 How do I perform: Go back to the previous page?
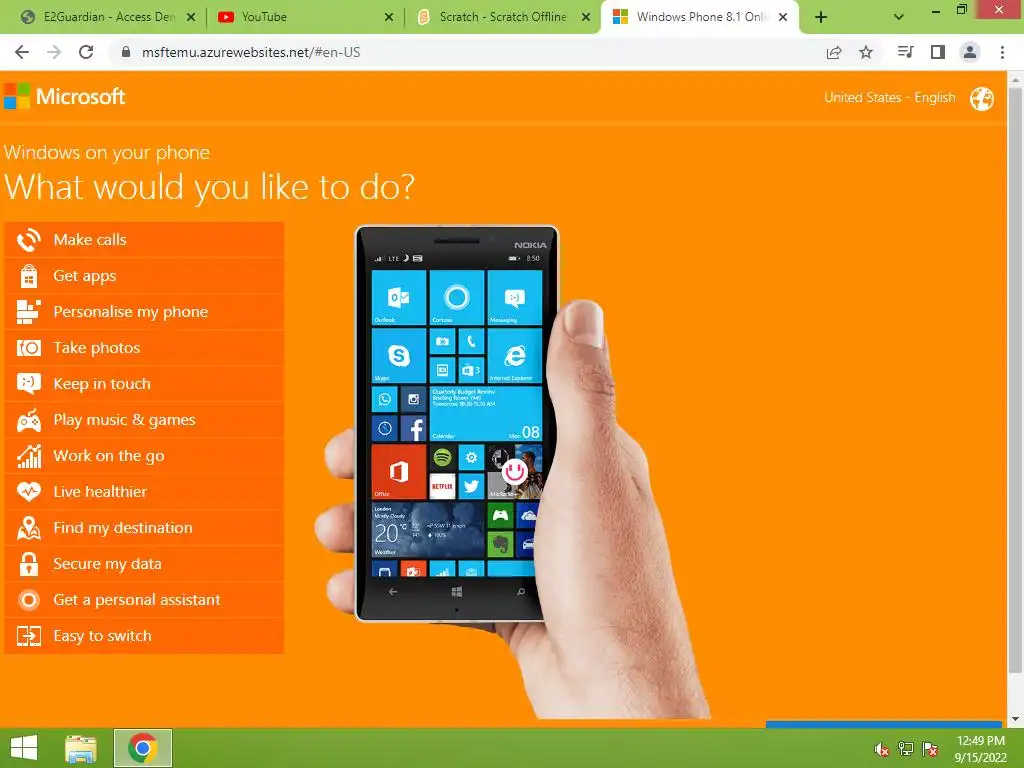22,52
